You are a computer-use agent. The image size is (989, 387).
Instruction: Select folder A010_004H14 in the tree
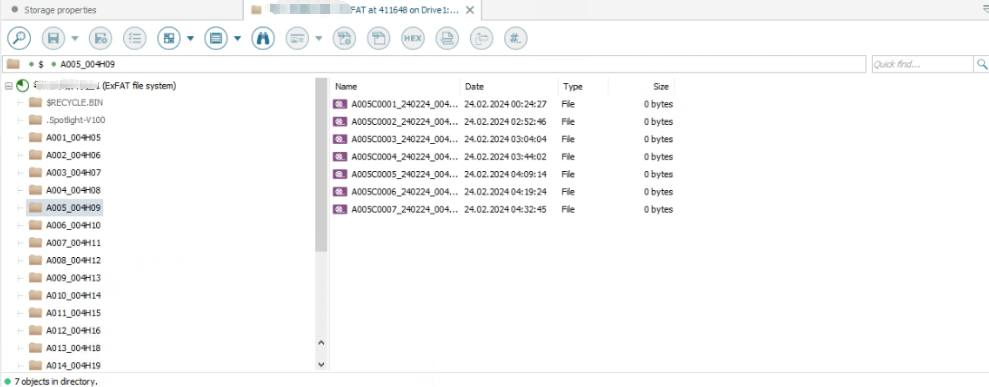tap(73, 295)
